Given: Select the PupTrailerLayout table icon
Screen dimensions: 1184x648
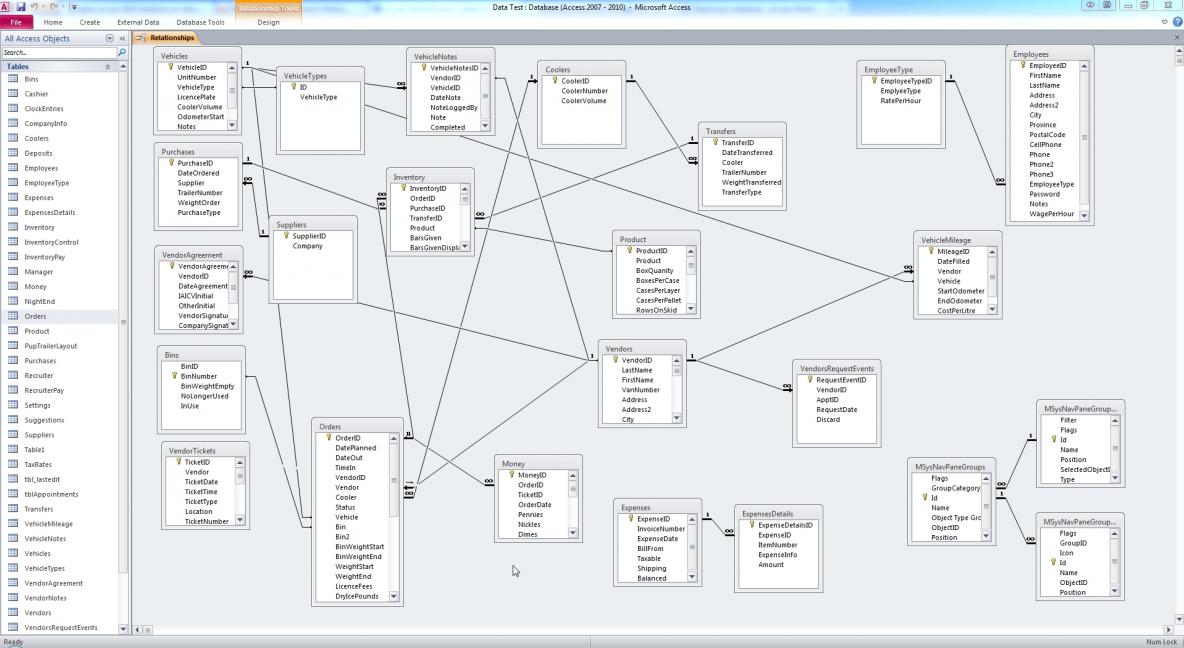Looking at the screenshot, I should click(13, 345).
